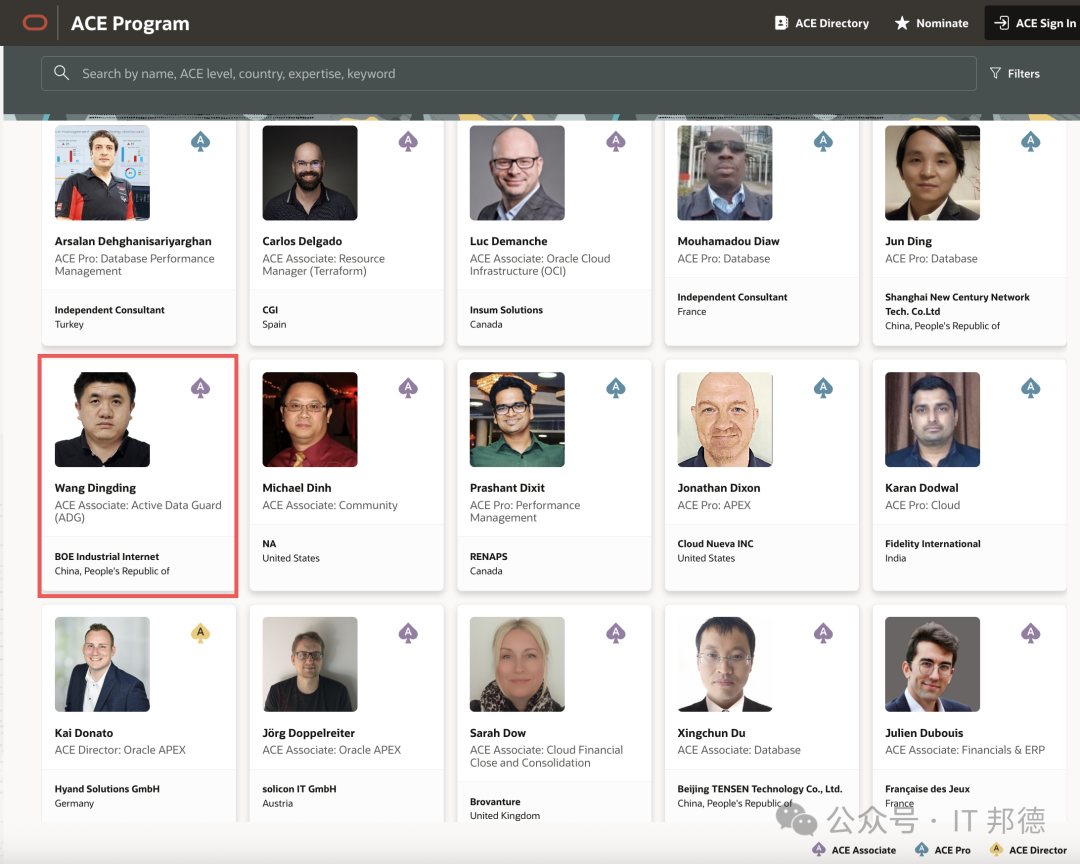
Task: Click ACE badge on Luc Demanche card
Action: point(616,142)
